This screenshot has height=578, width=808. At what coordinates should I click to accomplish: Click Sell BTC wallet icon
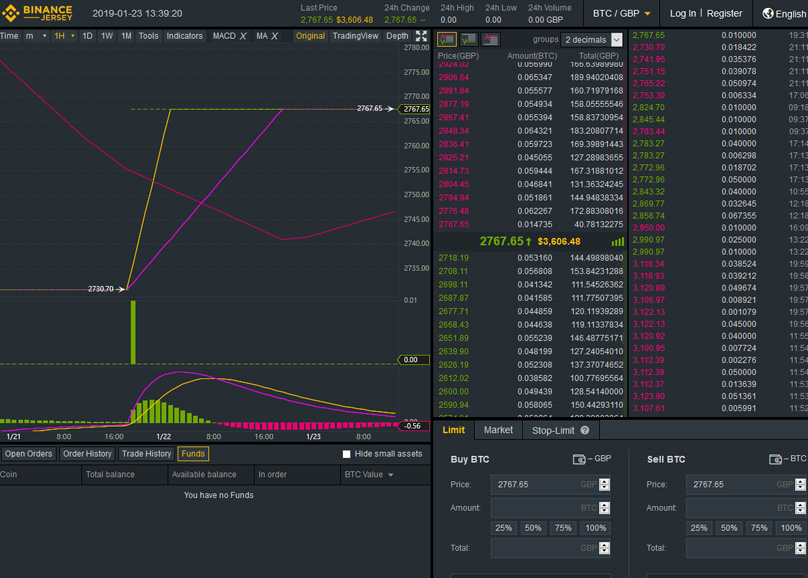[775, 459]
